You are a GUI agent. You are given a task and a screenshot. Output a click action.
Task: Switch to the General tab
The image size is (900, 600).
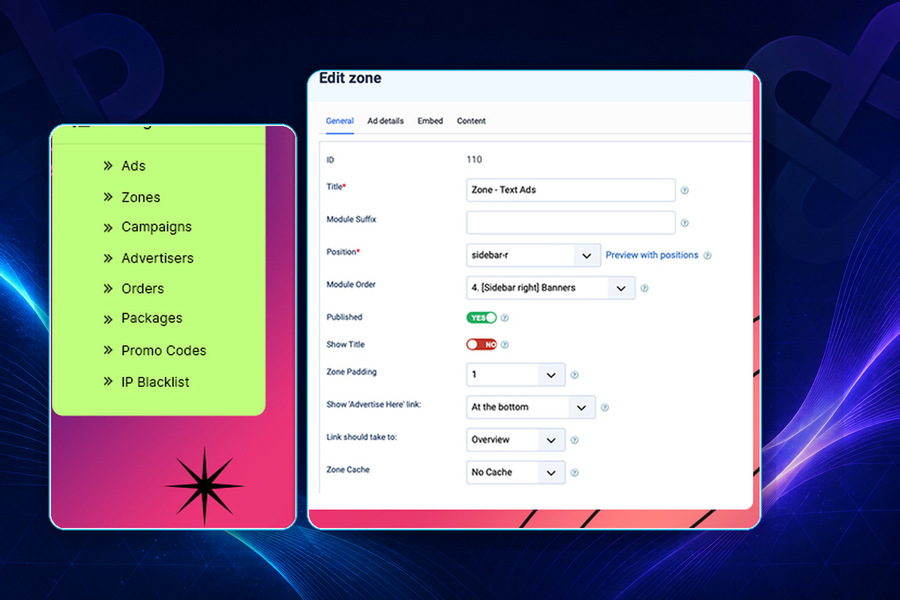(x=340, y=121)
